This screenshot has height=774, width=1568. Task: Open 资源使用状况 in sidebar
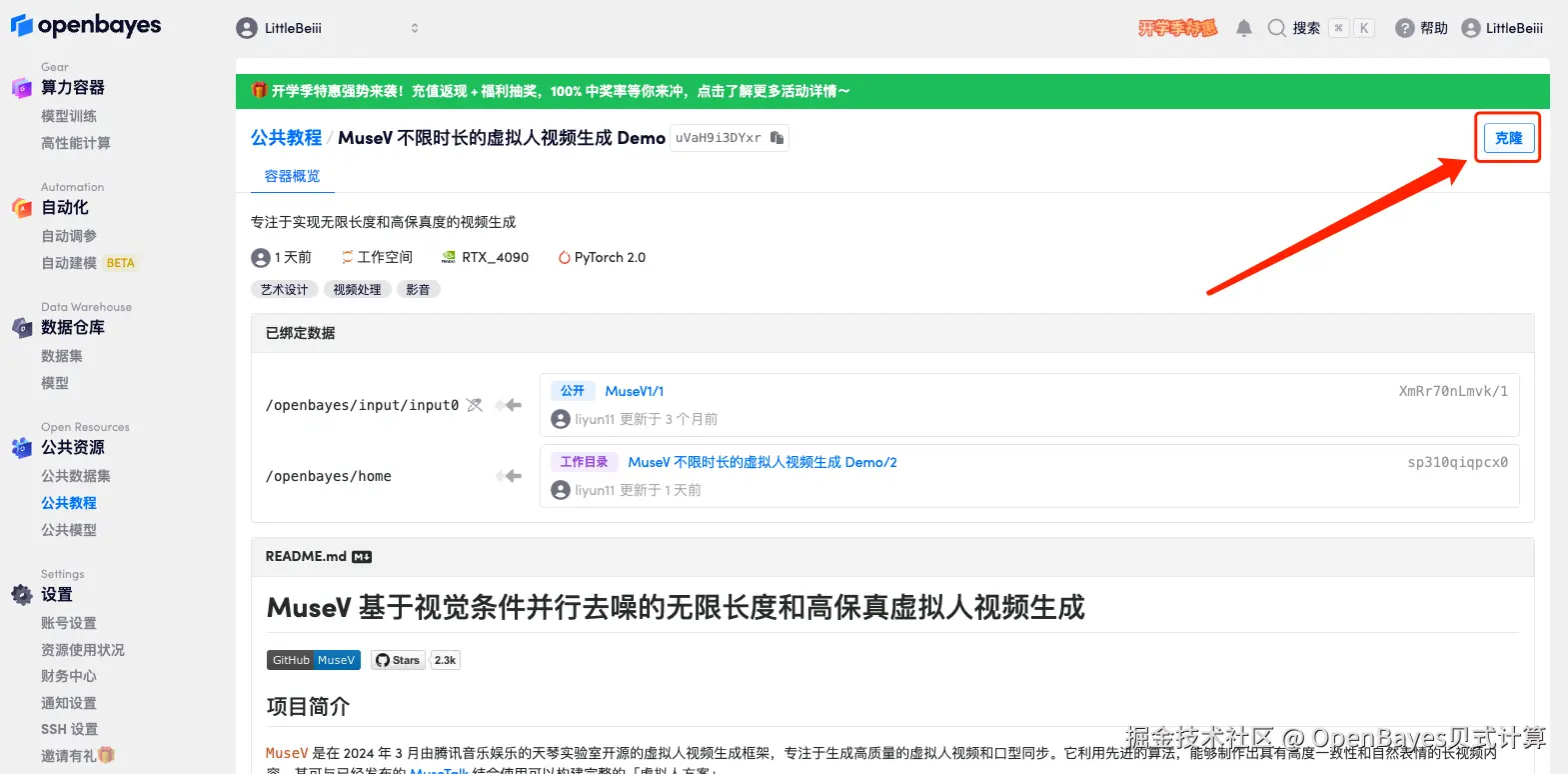tap(83, 650)
